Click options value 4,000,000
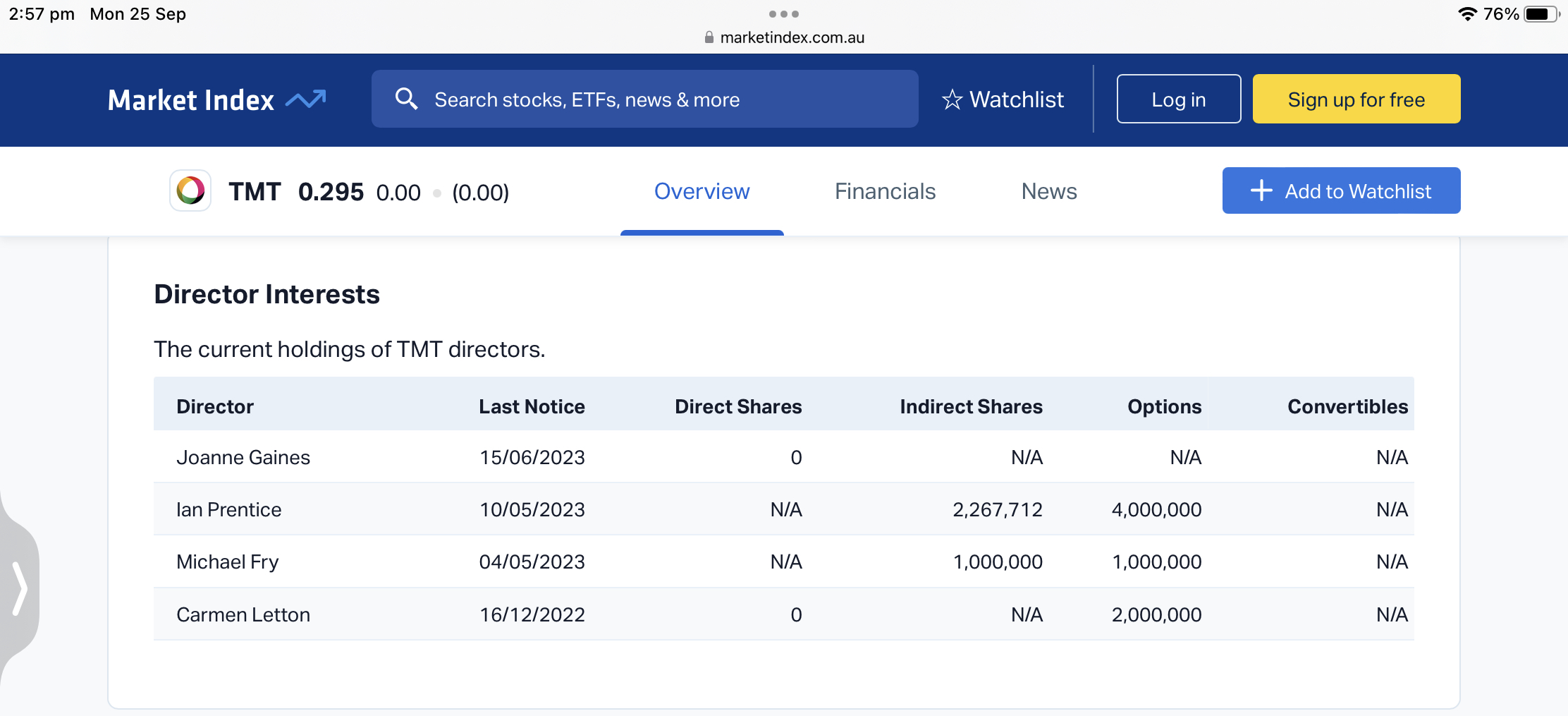Viewport: 1568px width, 716px height. click(1156, 509)
